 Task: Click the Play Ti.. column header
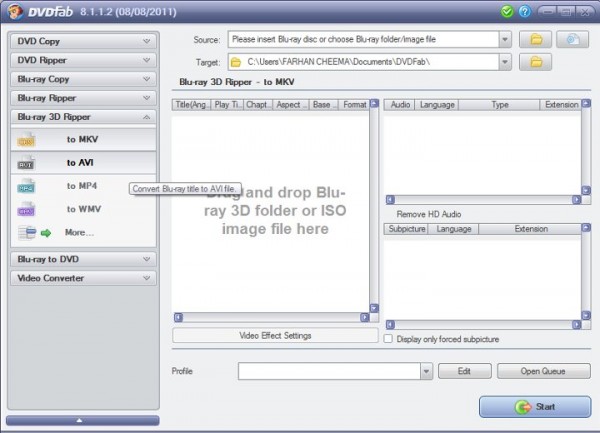pyautogui.click(x=227, y=104)
